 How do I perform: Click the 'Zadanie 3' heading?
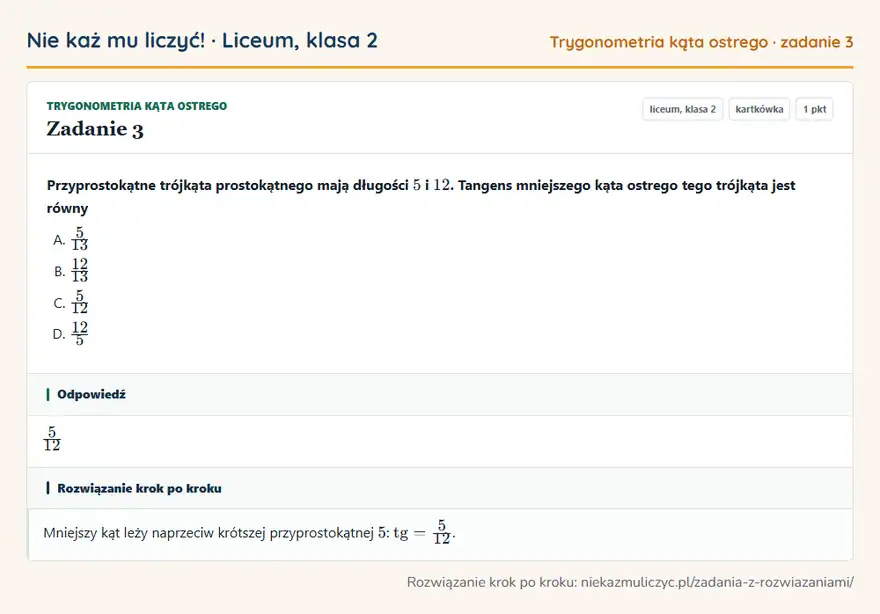(x=95, y=129)
